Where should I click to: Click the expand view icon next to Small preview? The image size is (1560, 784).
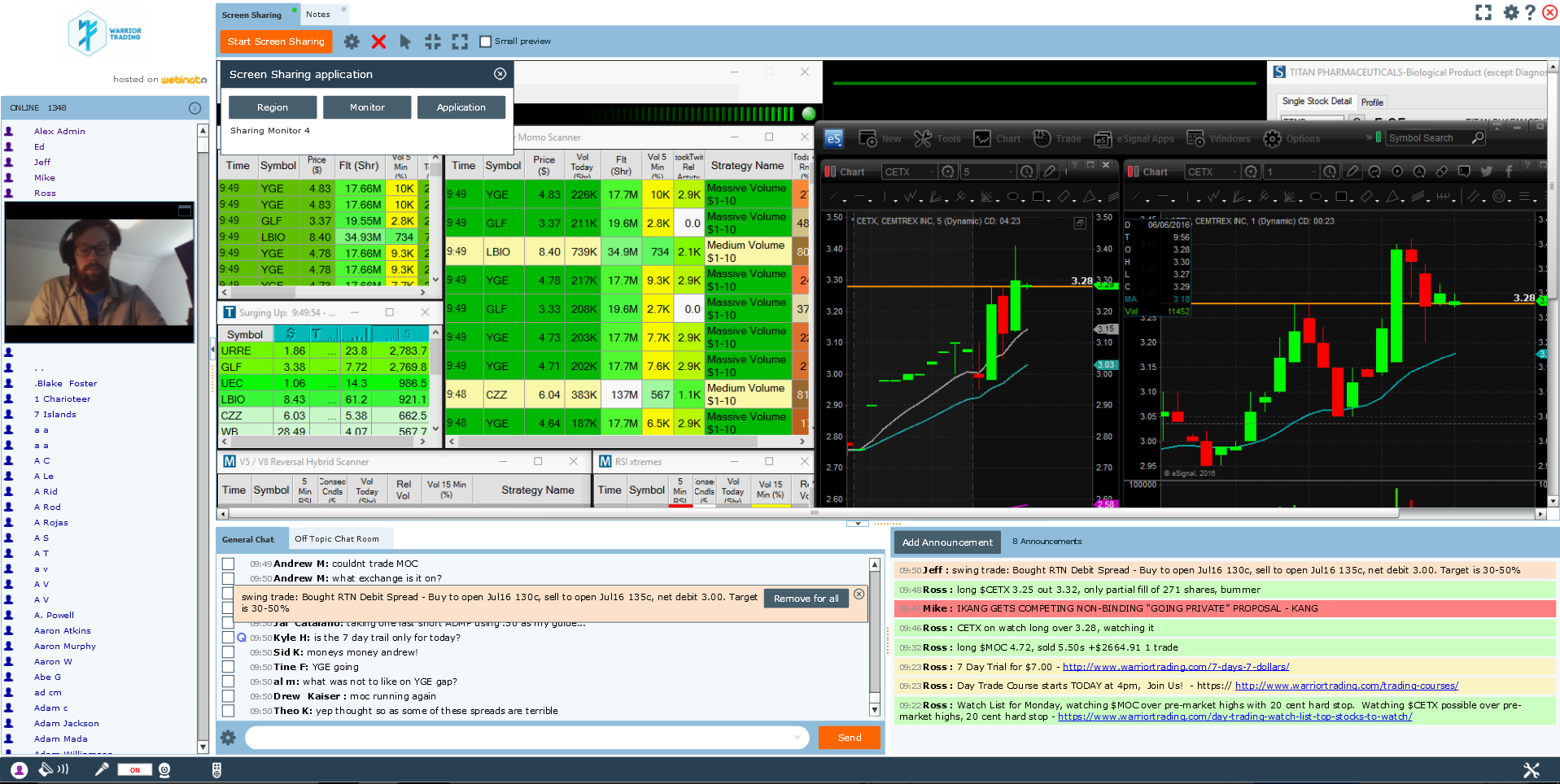(461, 41)
